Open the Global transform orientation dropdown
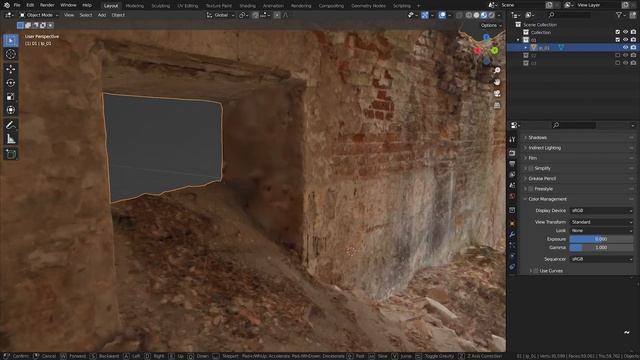Image resolution: width=640 pixels, height=360 pixels. (220, 15)
